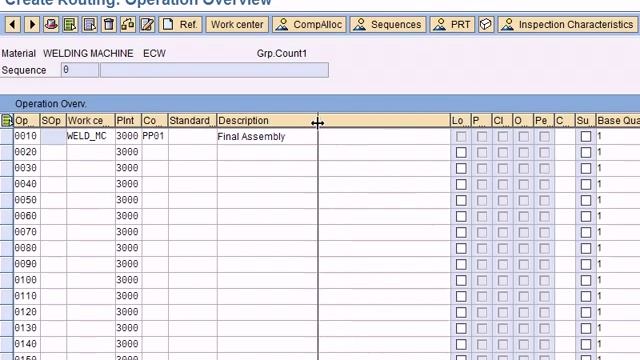Select the Su column header
Viewport: 640px width, 360px height.
(x=585, y=120)
